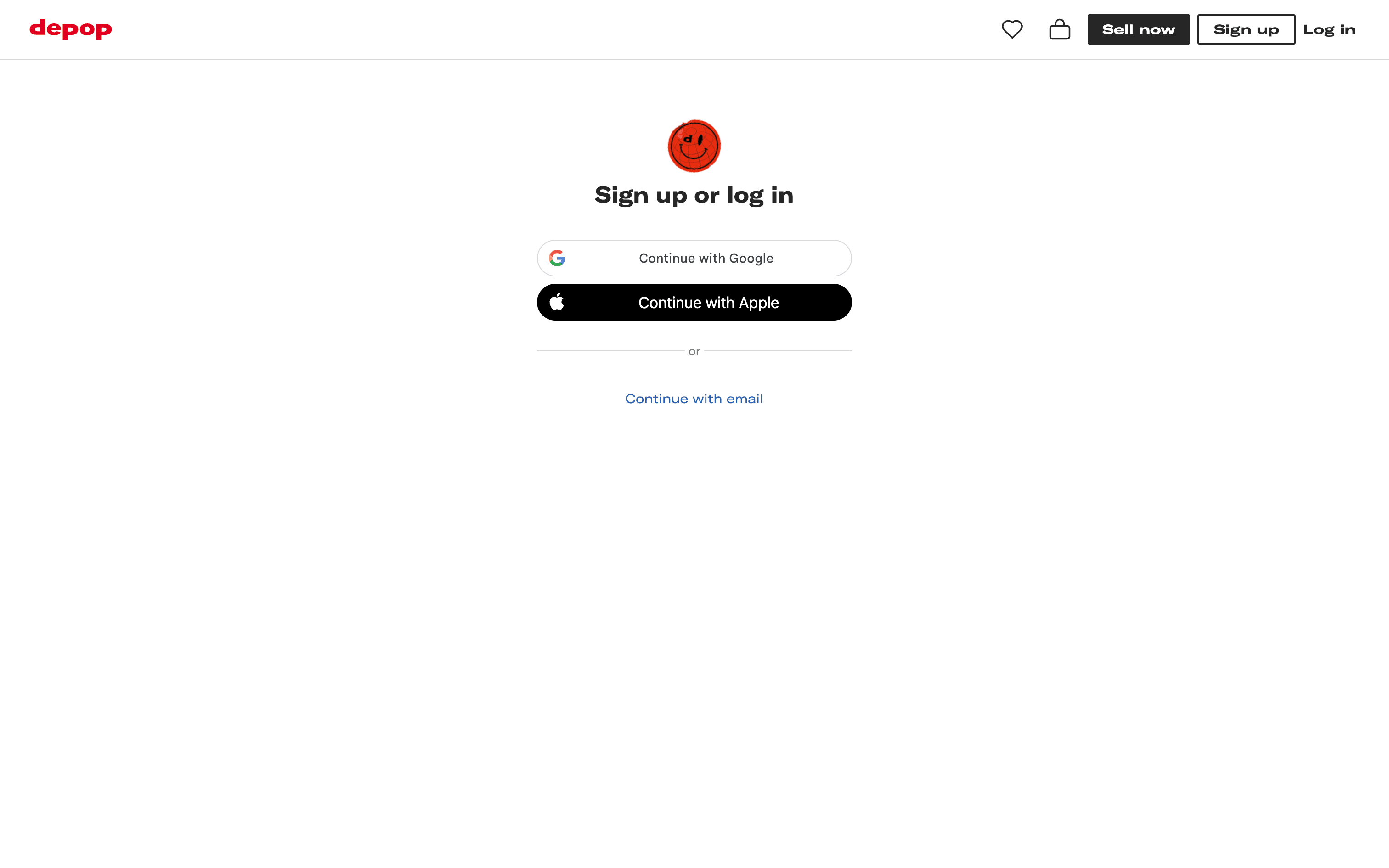Click the red smiley face Depop badge
This screenshot has width=1389, height=868.
694,146
